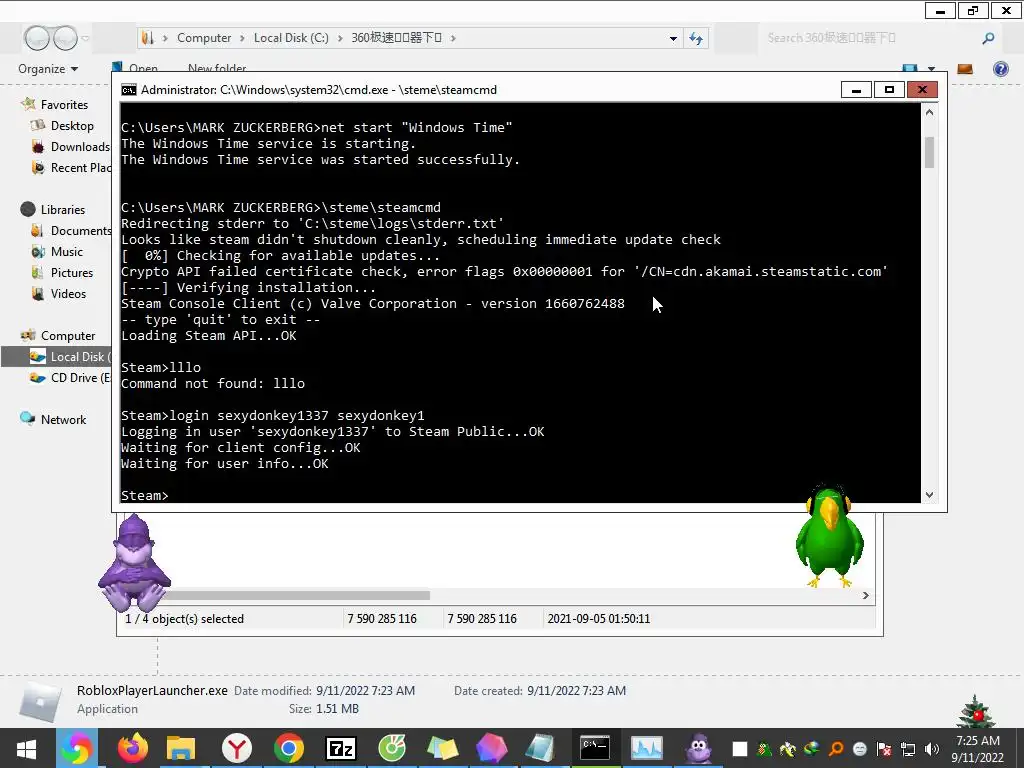Click the Explorer search input field

(x=869, y=38)
